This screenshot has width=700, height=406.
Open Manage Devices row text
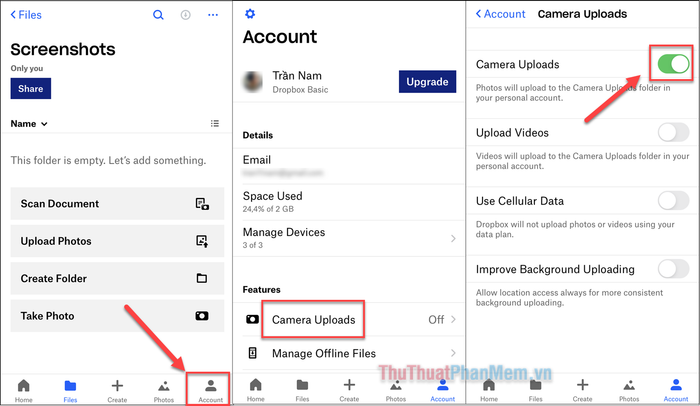(284, 232)
